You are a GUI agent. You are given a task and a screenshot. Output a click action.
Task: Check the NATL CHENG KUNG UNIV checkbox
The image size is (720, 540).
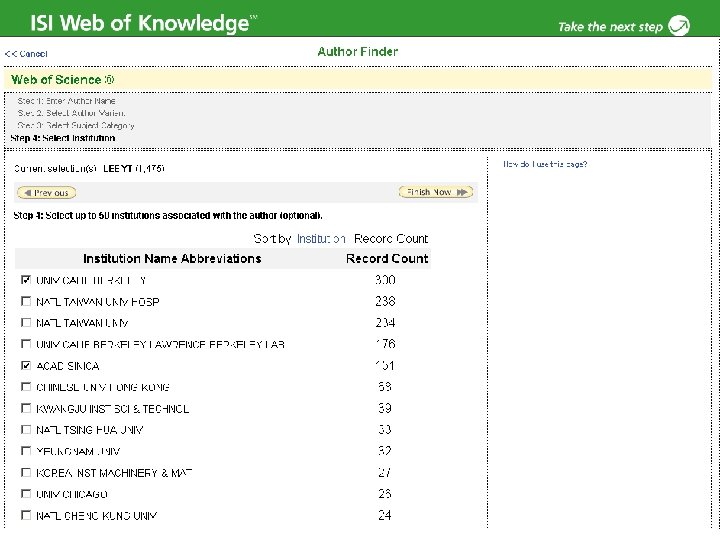click(26, 515)
